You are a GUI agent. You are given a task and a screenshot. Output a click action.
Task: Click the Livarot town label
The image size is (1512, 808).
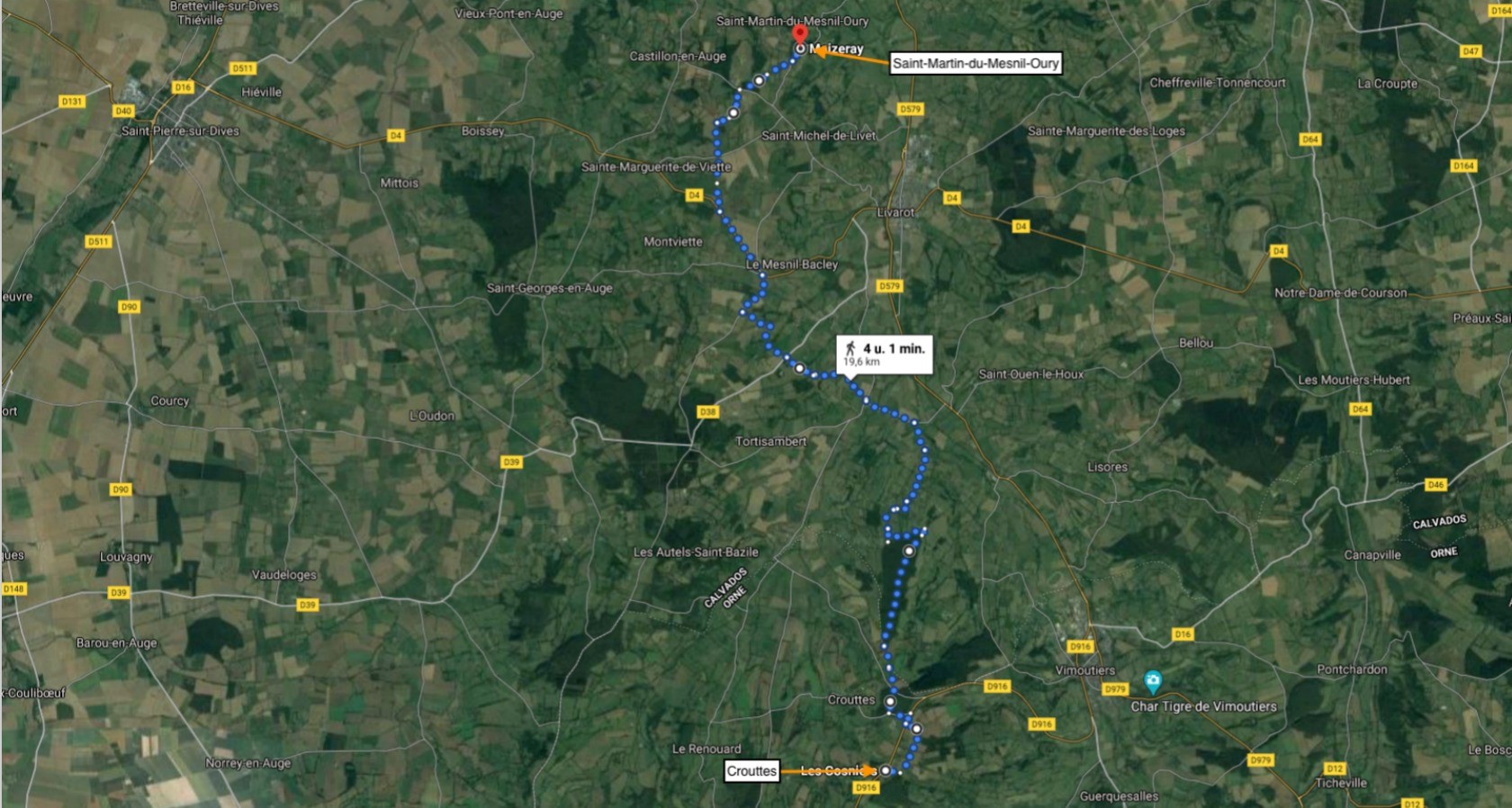[x=895, y=212]
